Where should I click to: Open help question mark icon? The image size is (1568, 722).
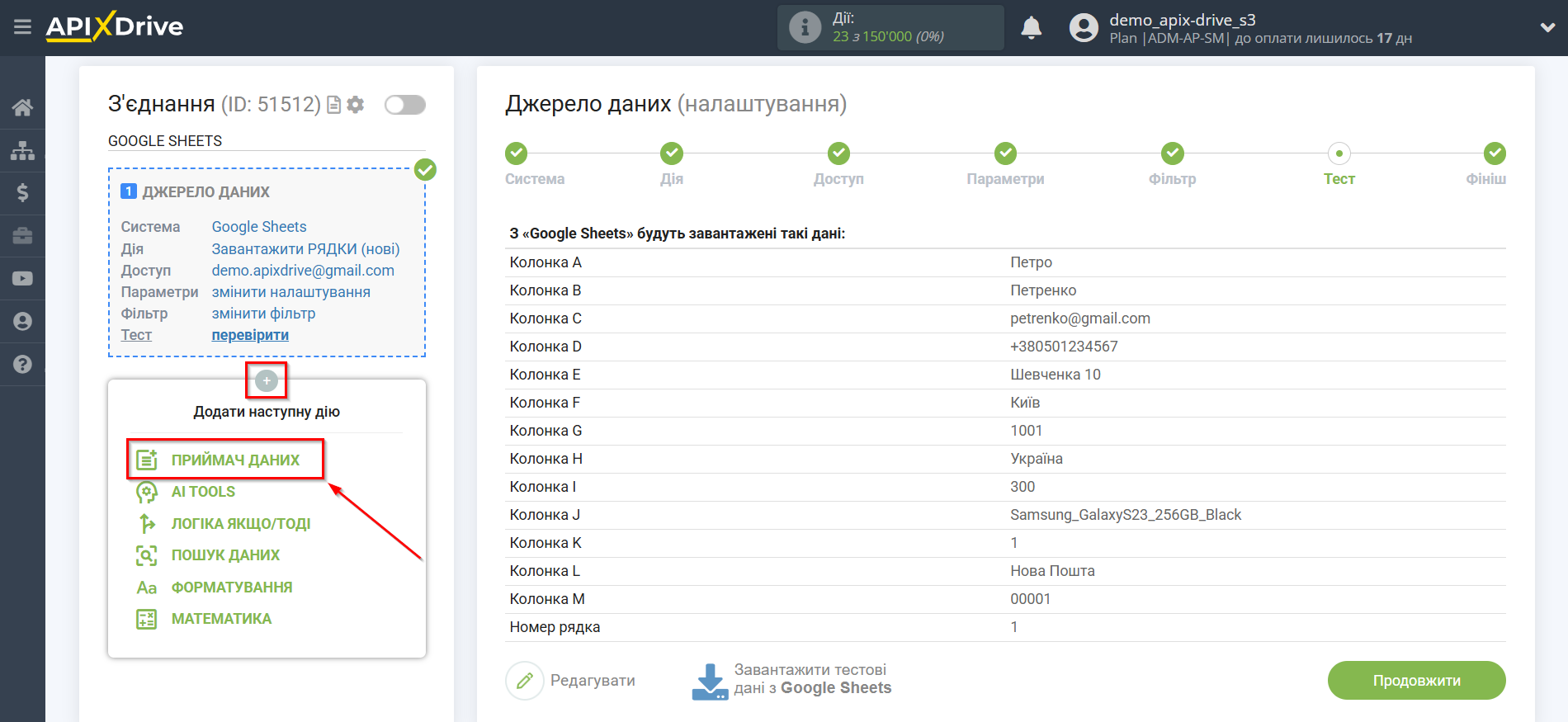coord(22,364)
